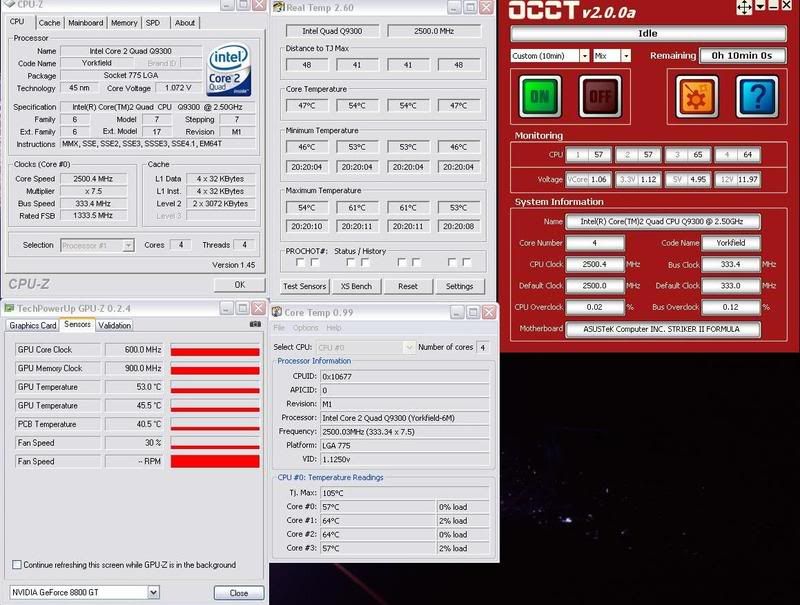Click the OCCT Idle status bar
The height and width of the screenshot is (605, 800).
tap(648, 33)
